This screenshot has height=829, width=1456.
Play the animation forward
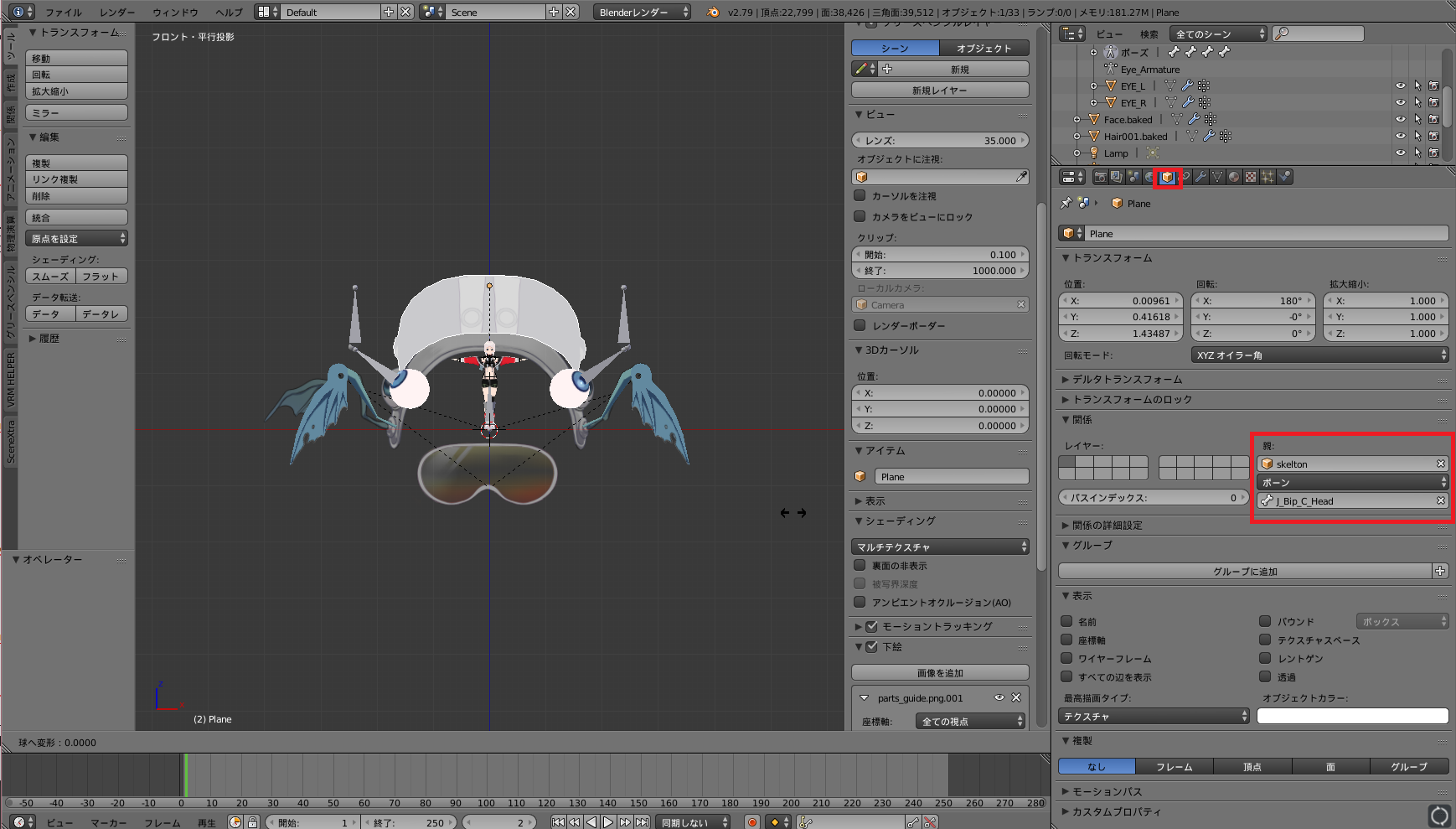pyautogui.click(x=608, y=822)
